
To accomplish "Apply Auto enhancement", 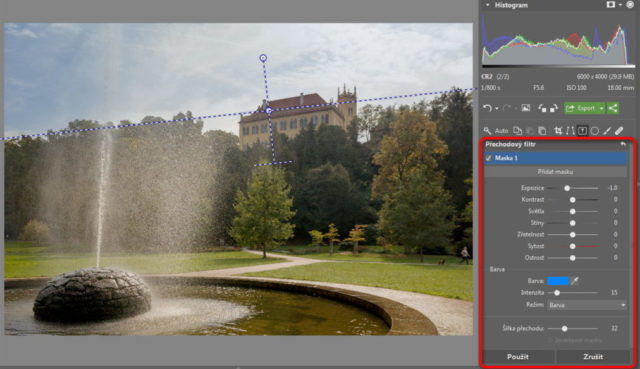I will tap(501, 131).
